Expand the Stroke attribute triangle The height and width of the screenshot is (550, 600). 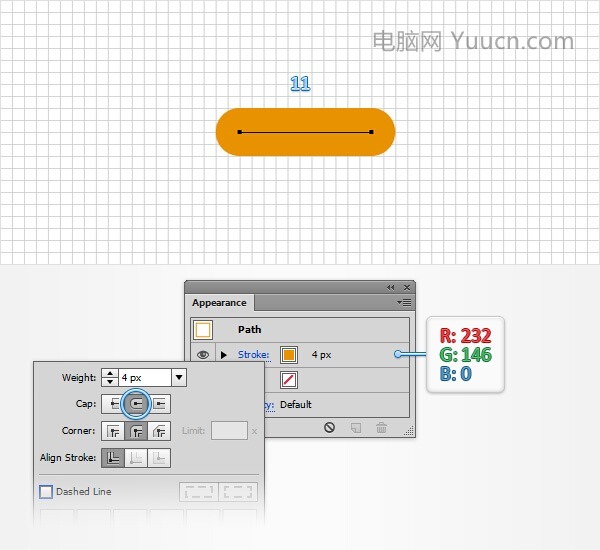pos(224,355)
